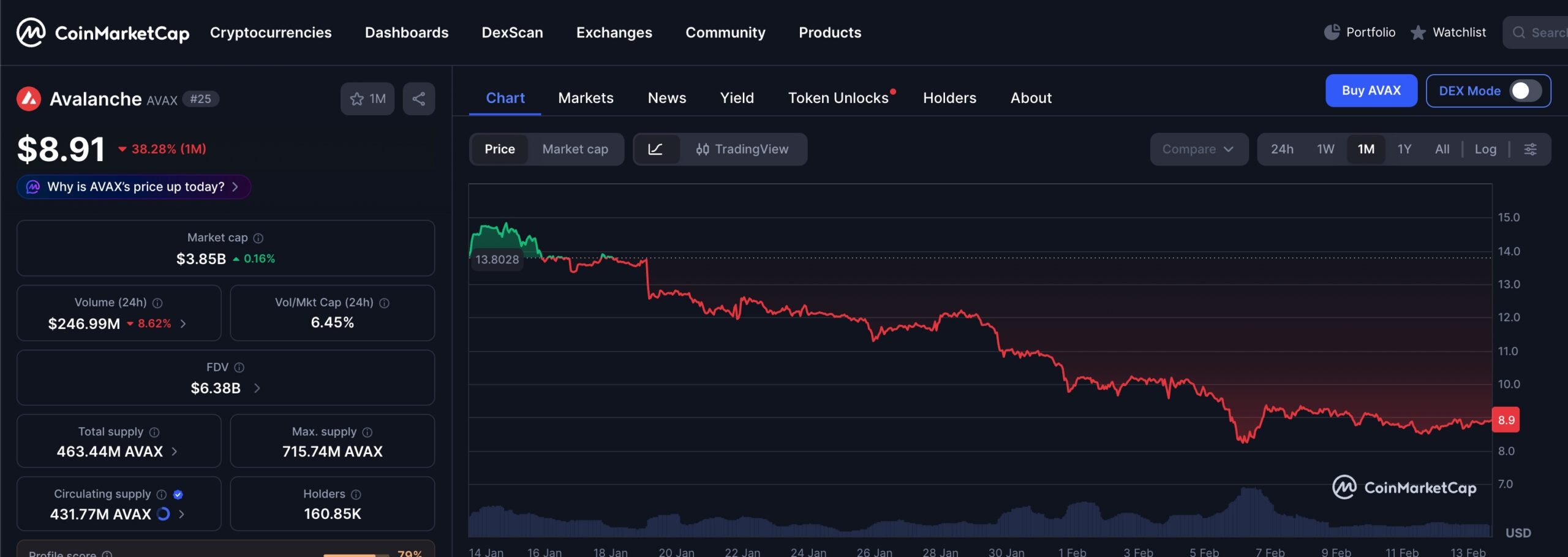
Task: Show Market cap info icon
Action: click(258, 238)
